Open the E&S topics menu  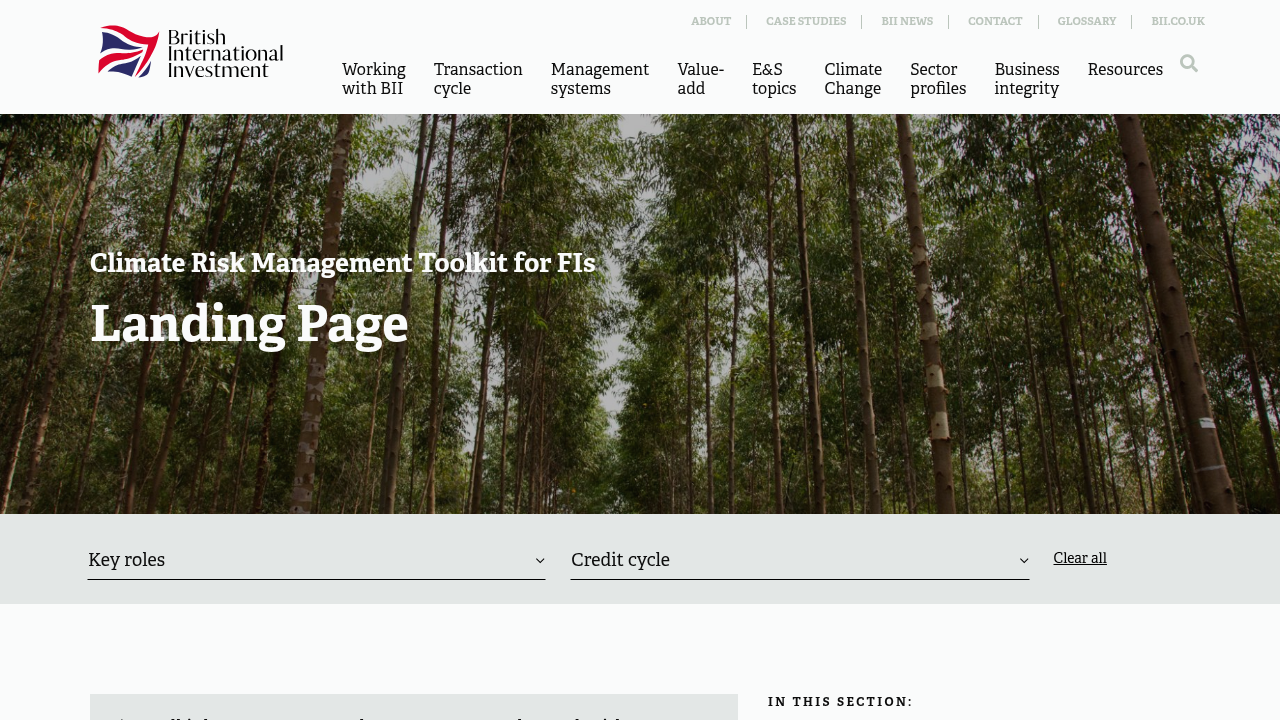pos(774,79)
